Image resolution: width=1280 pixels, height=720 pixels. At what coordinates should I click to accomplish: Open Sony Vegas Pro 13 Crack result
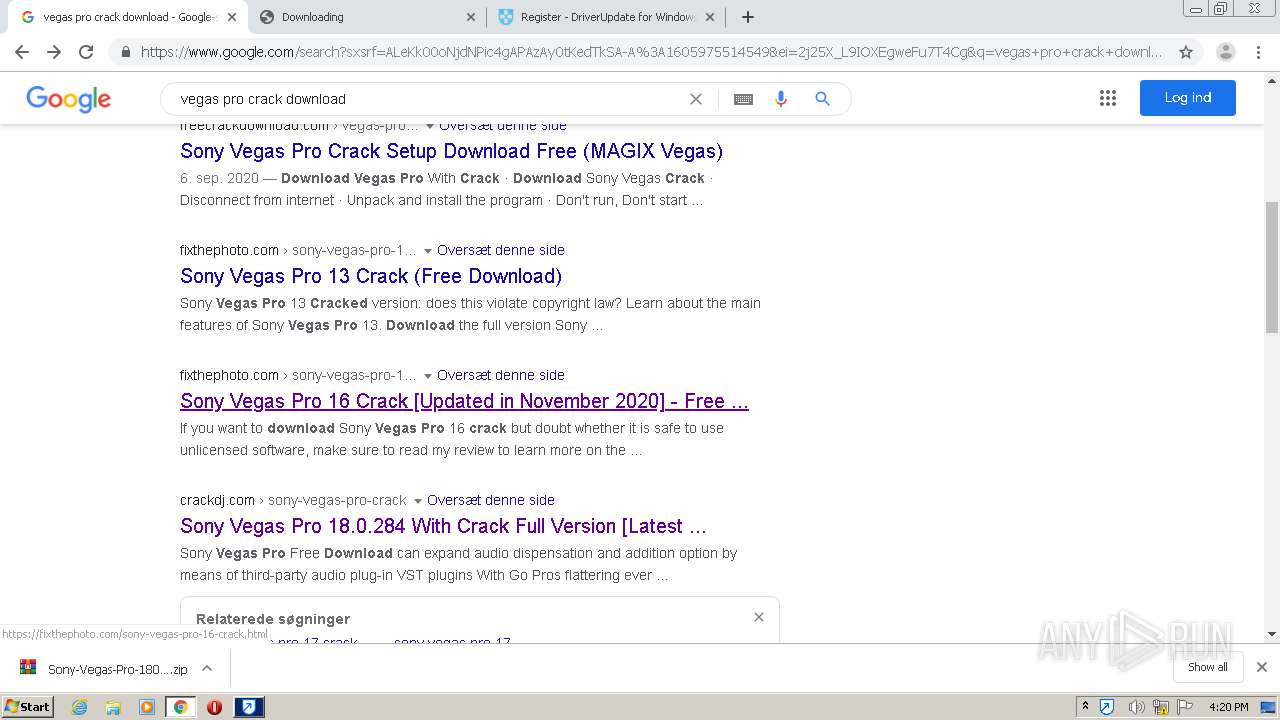click(371, 276)
